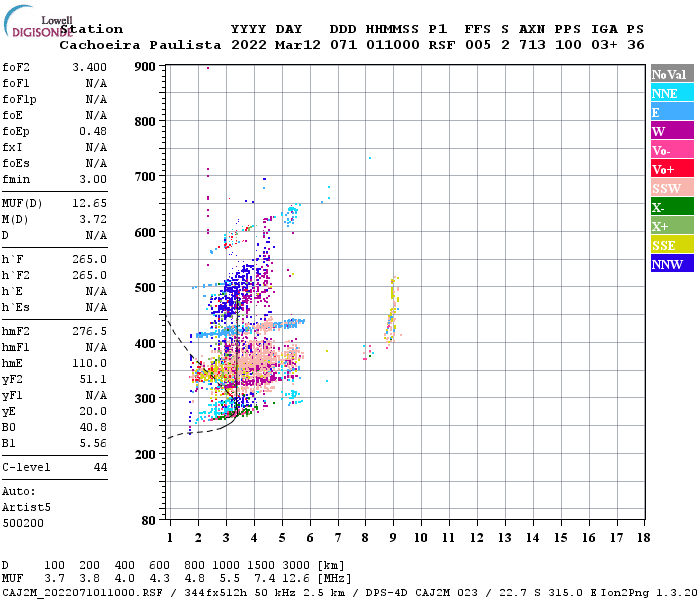
Task: Click the 500 km height axis label
Action: click(x=145, y=288)
